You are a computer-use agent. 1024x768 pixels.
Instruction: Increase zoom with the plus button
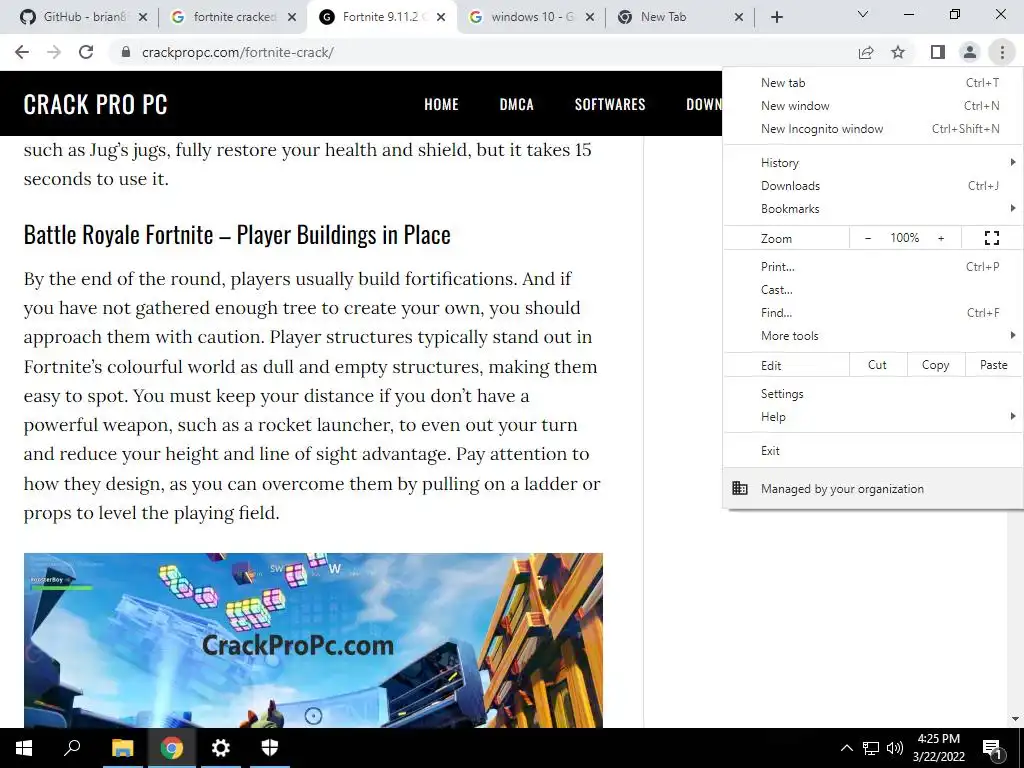click(x=941, y=238)
